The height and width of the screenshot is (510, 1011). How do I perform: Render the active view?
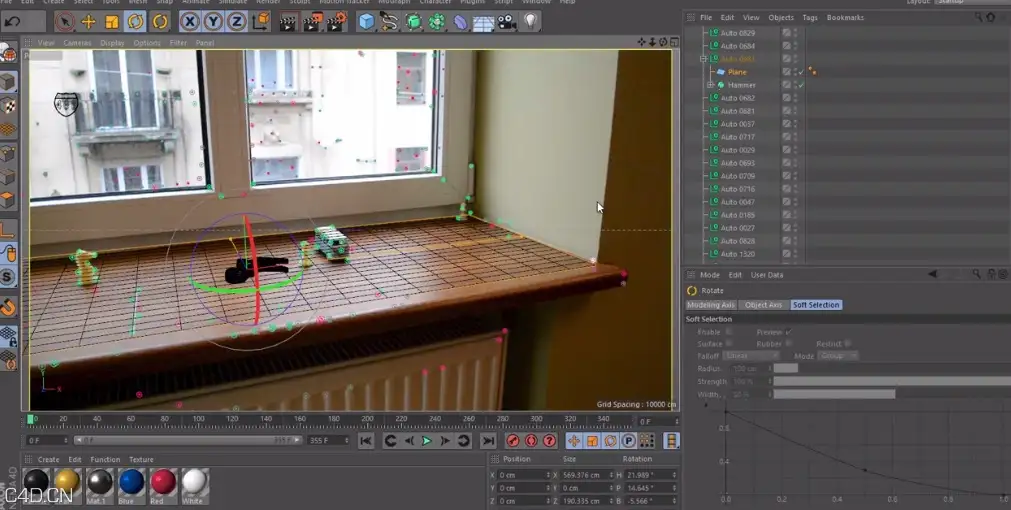(288, 23)
